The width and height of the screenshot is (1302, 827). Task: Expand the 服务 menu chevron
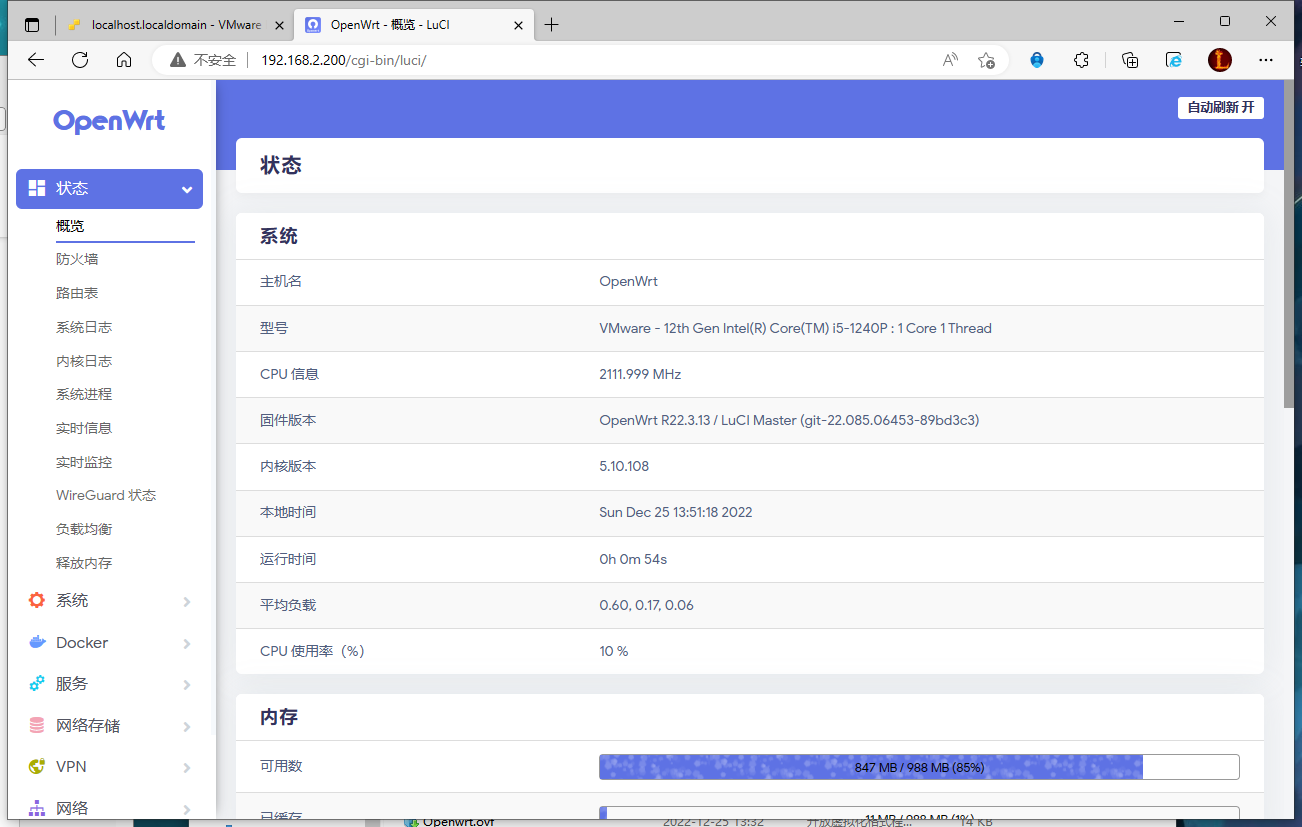point(187,684)
